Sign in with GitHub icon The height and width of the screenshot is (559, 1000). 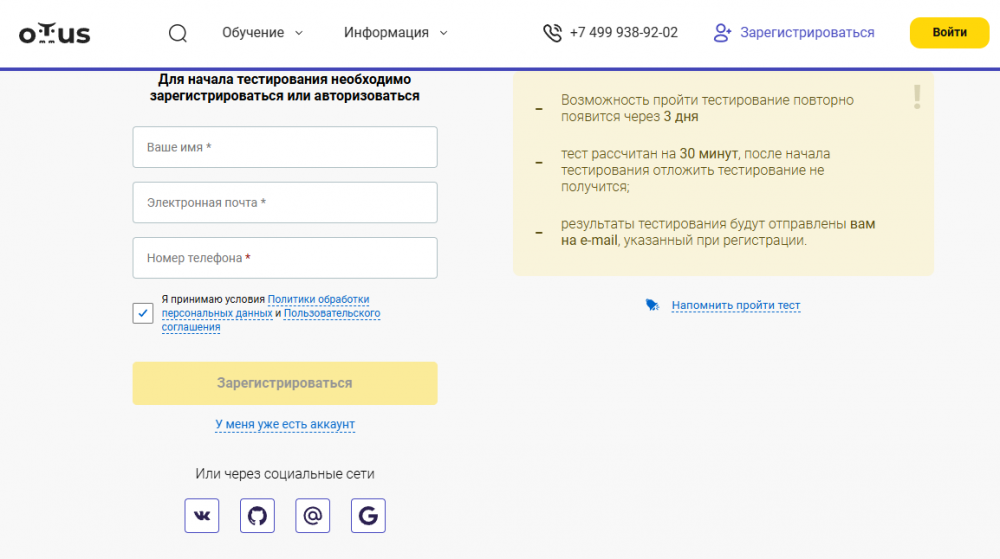[x=257, y=515]
